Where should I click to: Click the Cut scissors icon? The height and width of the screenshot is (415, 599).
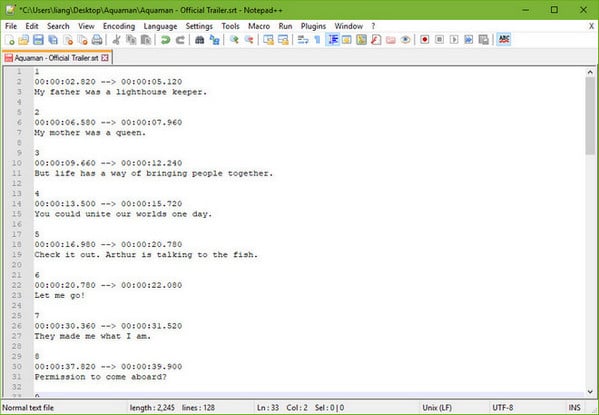coord(117,40)
